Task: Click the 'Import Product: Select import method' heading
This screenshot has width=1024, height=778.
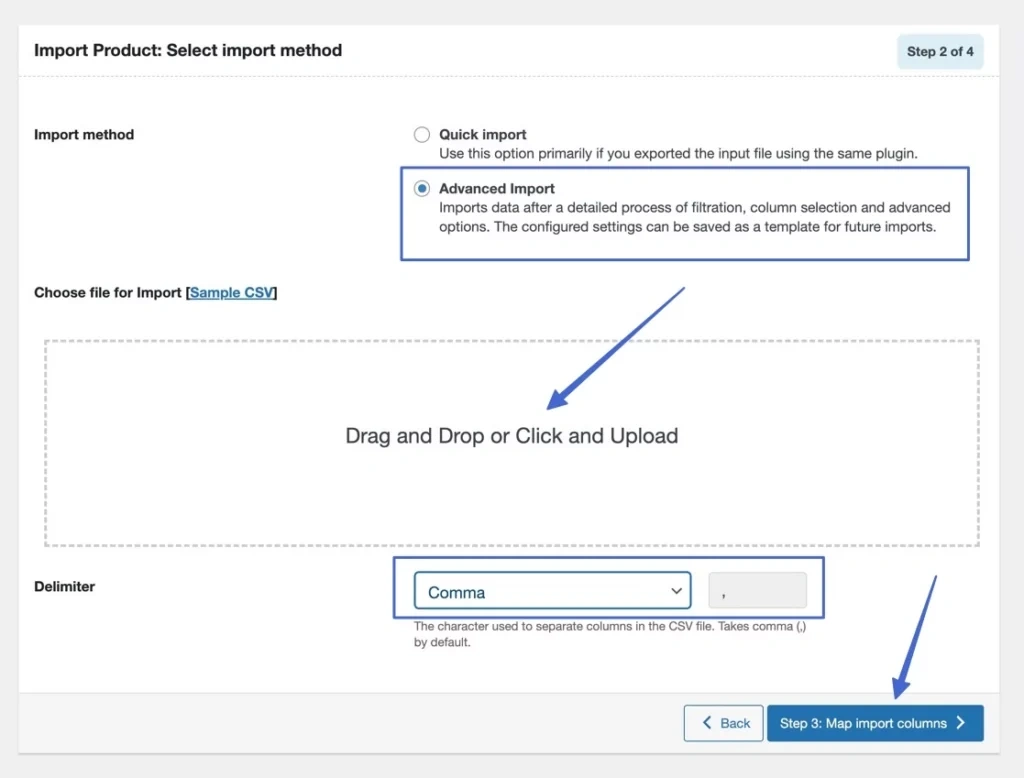Action: point(188,50)
